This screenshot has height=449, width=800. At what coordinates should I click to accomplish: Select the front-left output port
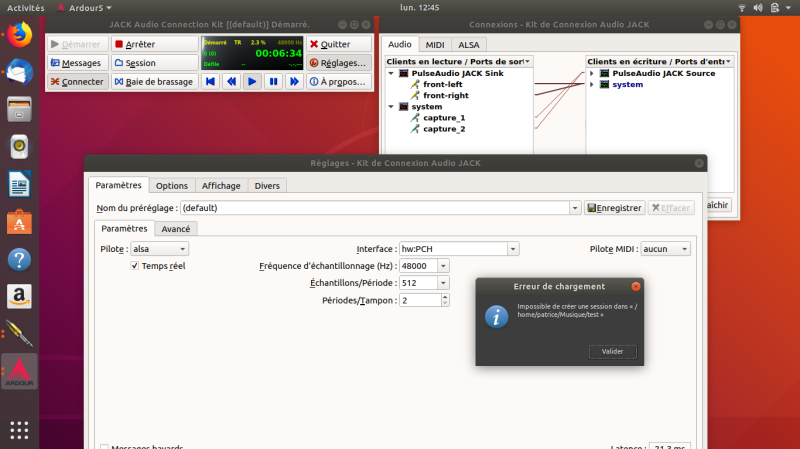click(x=442, y=85)
